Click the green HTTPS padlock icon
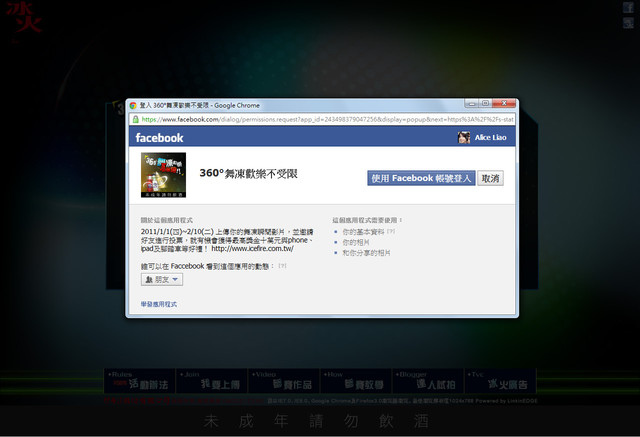The height and width of the screenshot is (437, 640). tap(136, 120)
